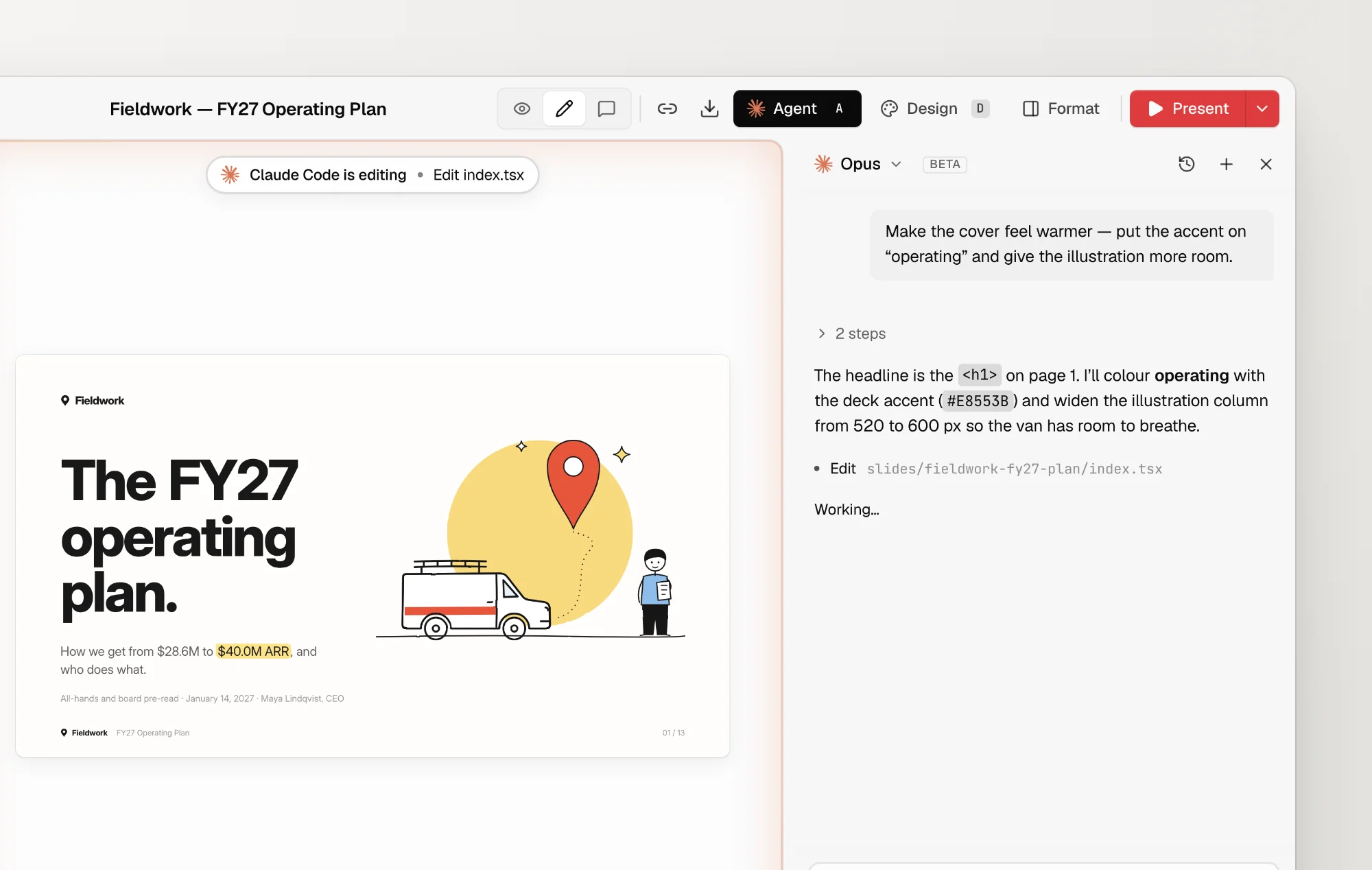Switch to comment mode bubble icon
1372x870 pixels.
(x=606, y=108)
